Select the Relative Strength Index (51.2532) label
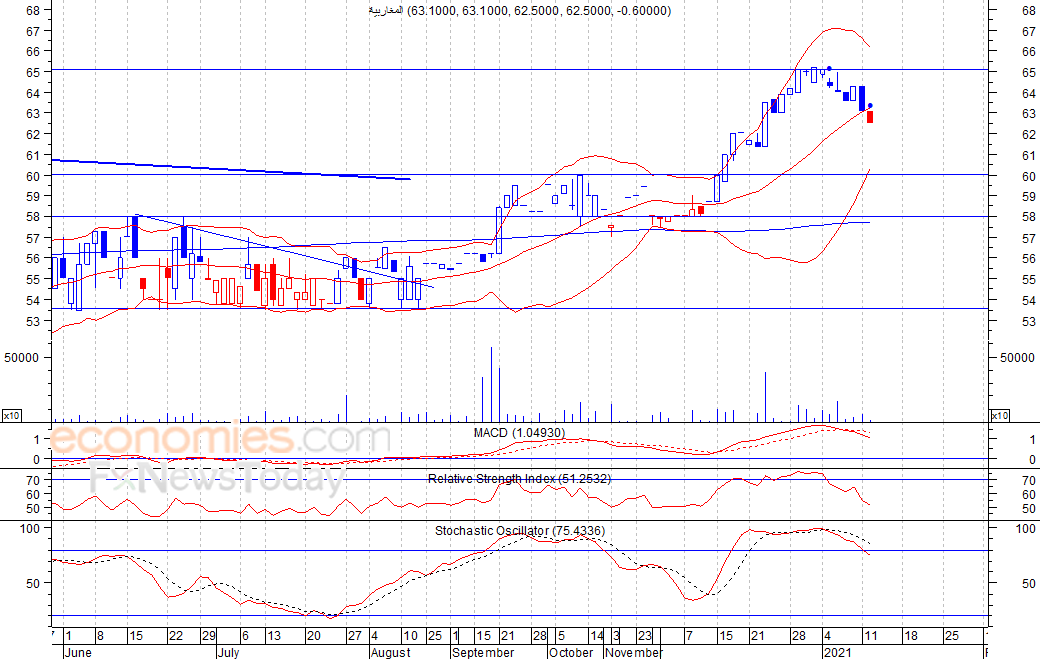 click(x=519, y=479)
